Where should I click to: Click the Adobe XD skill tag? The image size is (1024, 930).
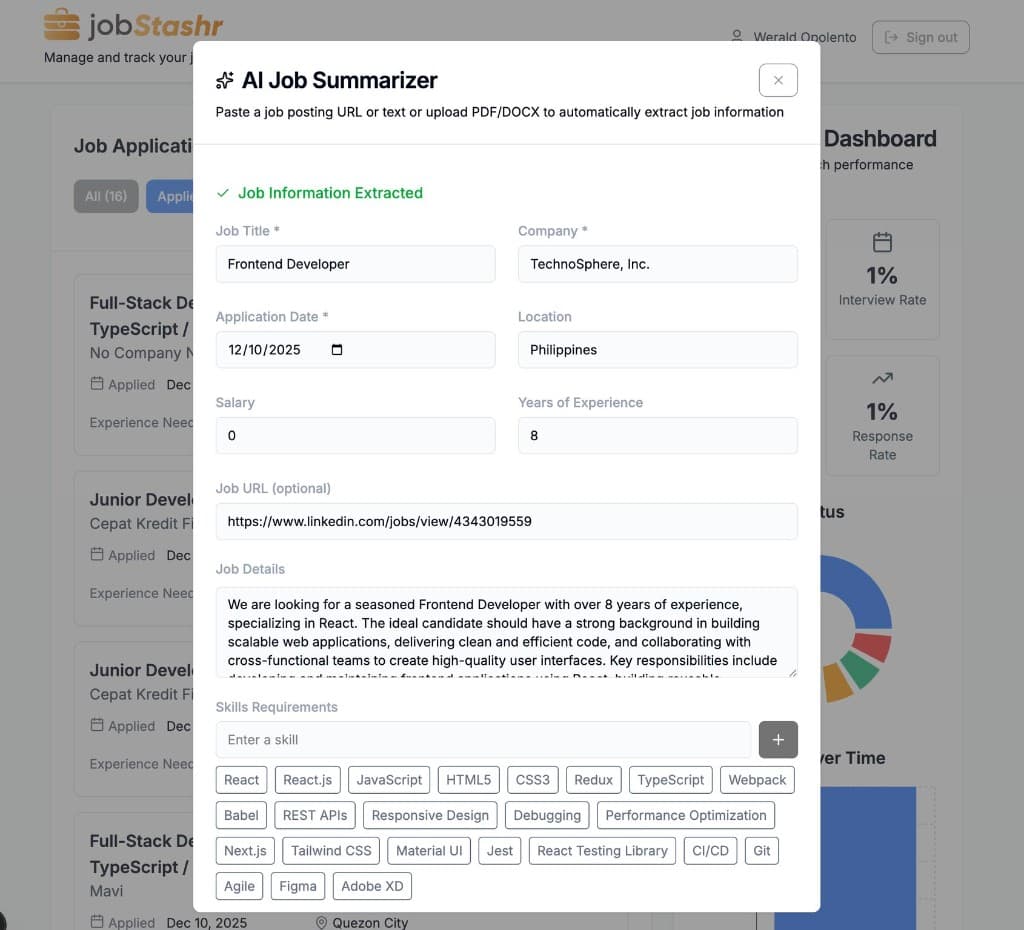tap(372, 886)
